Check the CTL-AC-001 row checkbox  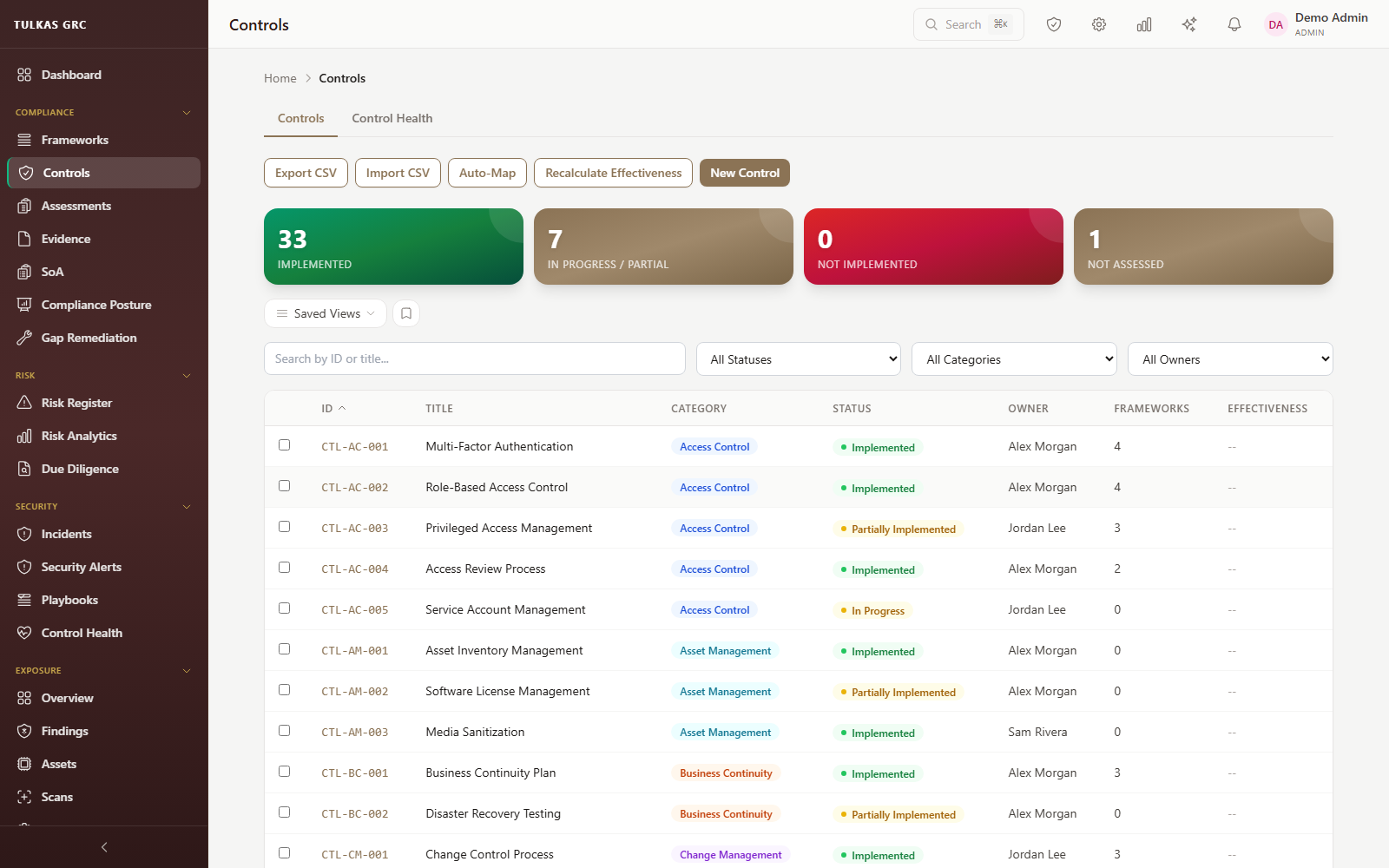284,445
